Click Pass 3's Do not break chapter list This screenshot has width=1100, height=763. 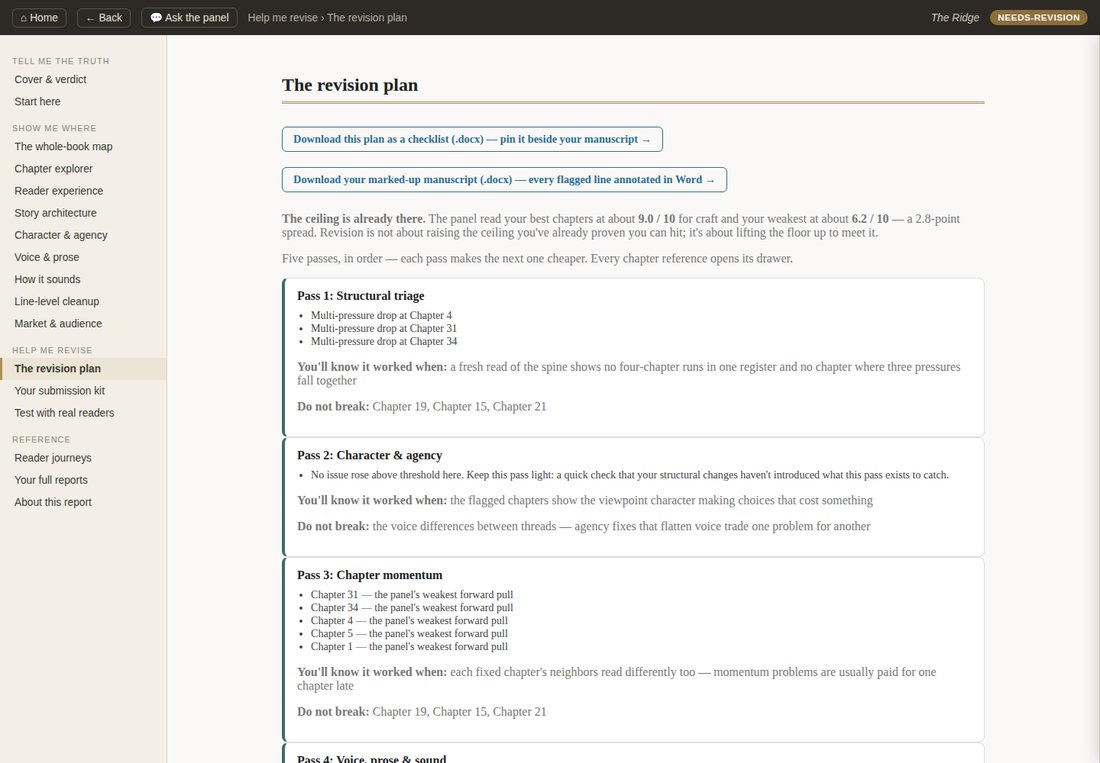point(459,712)
